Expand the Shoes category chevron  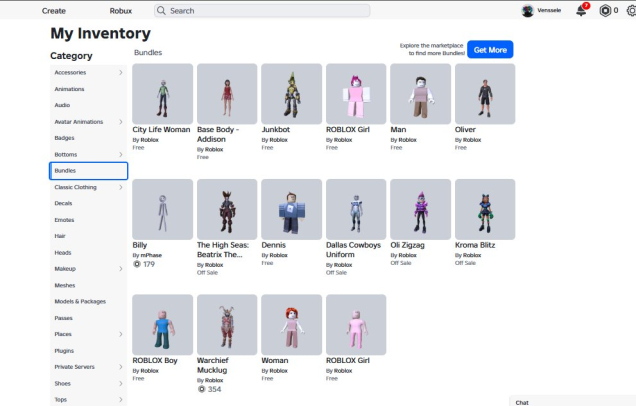pyautogui.click(x=121, y=383)
